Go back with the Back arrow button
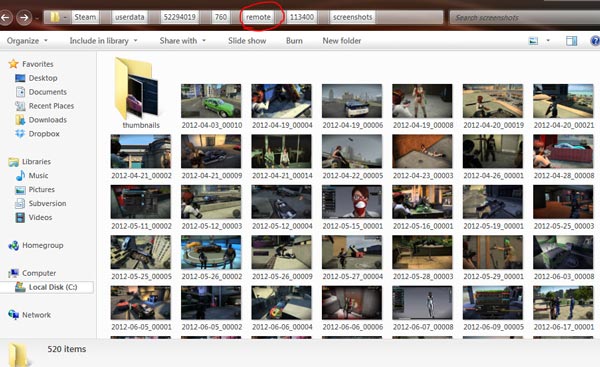 click(x=5, y=18)
